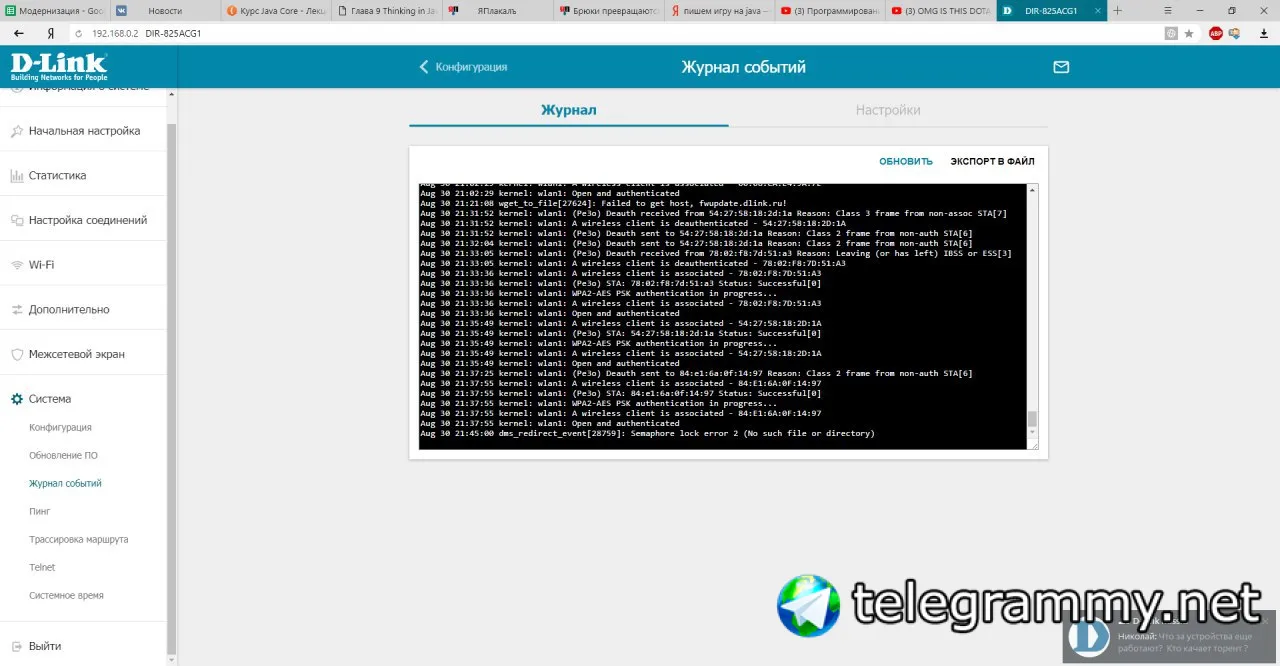Screen dimensions: 1280x666
Task: Click the log console scrollbar thumb
Action: click(x=1033, y=419)
